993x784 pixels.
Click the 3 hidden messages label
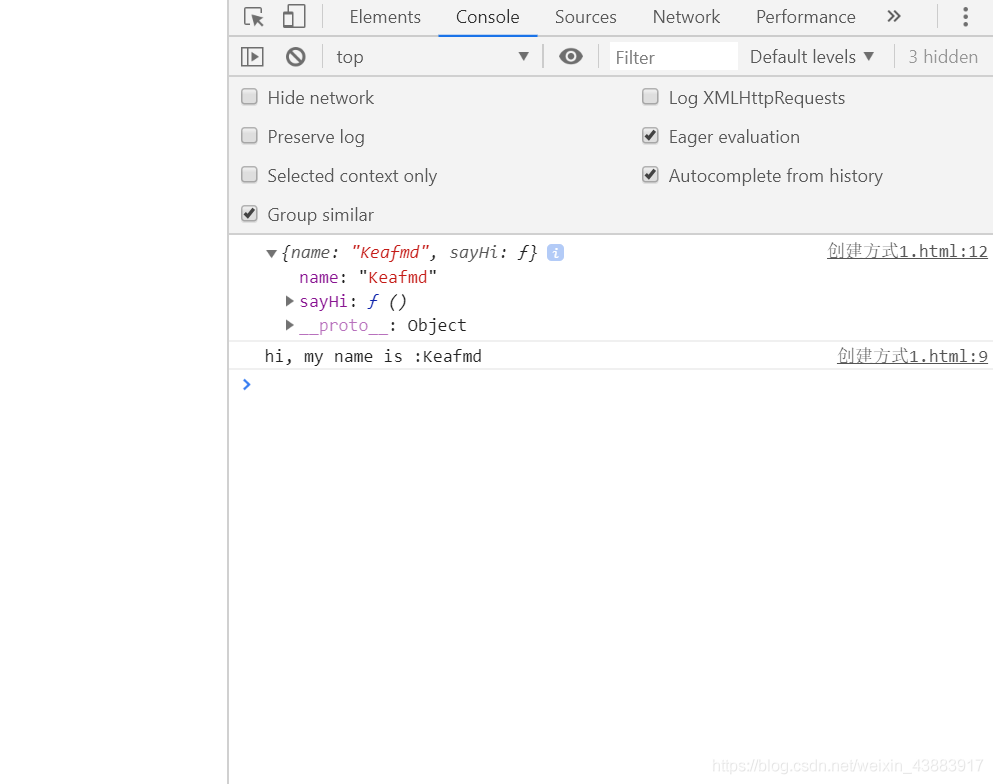943,57
